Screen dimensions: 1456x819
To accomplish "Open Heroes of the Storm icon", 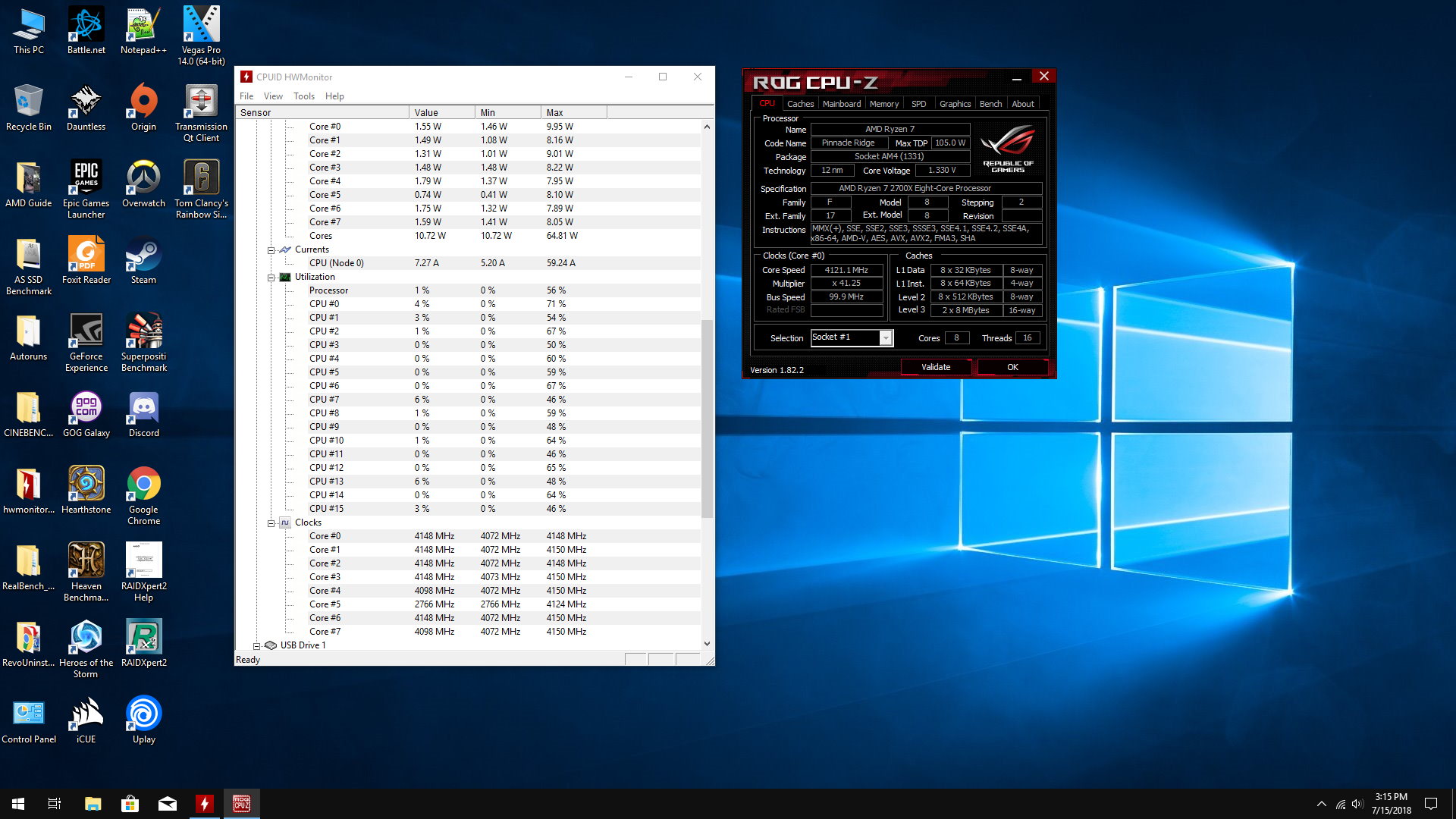I will [x=86, y=648].
